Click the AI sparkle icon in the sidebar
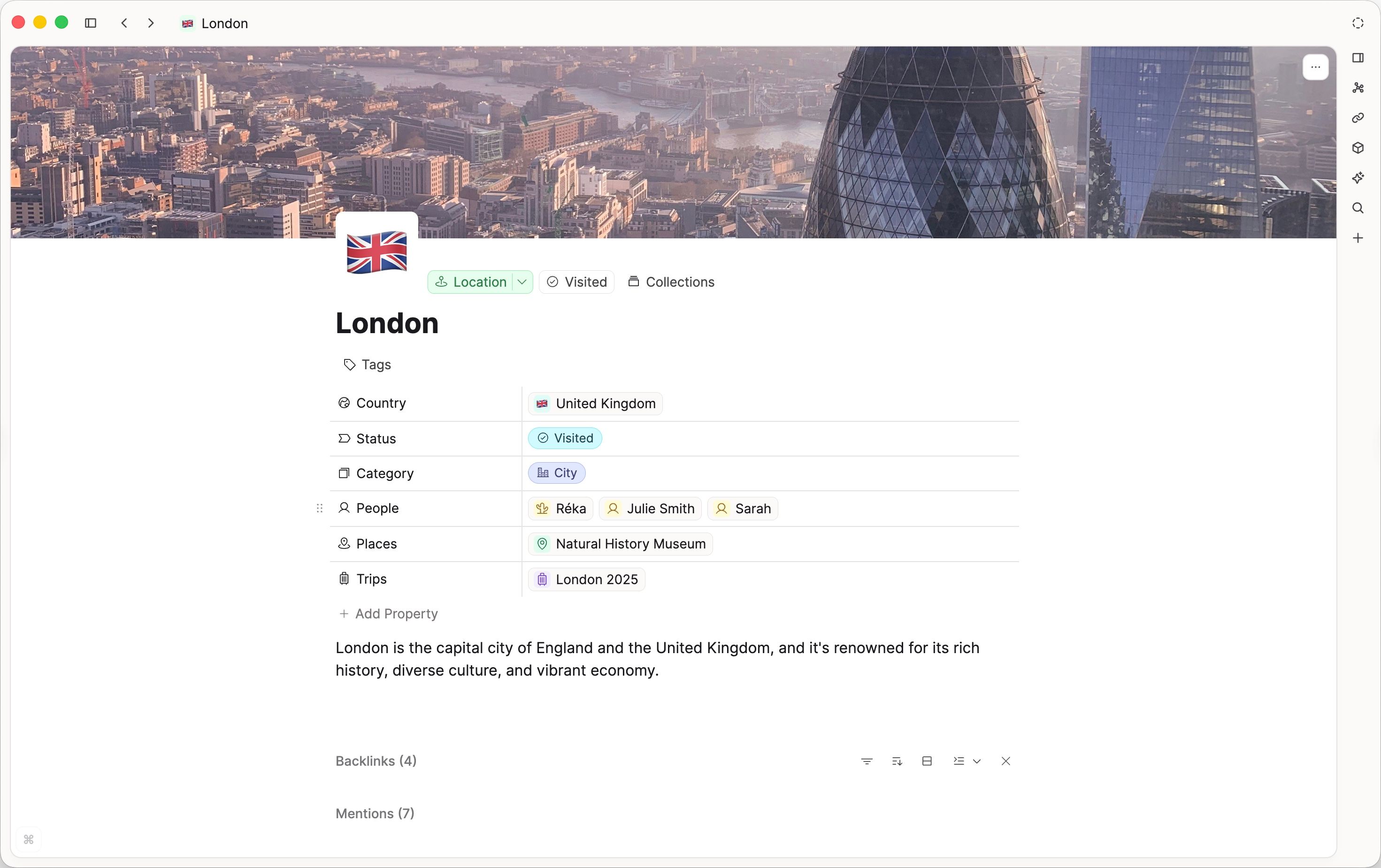1381x868 pixels. pyautogui.click(x=1358, y=178)
